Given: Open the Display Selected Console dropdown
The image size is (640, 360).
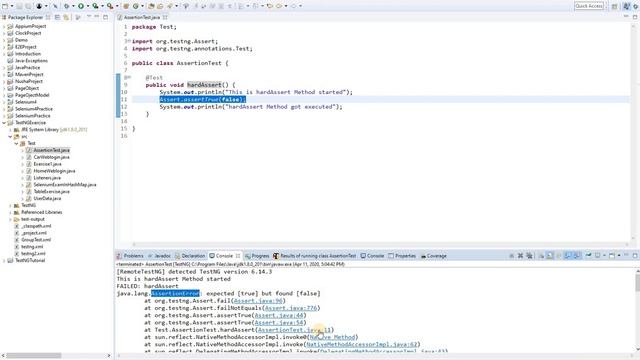Looking at the screenshot, I should tap(604, 256).
